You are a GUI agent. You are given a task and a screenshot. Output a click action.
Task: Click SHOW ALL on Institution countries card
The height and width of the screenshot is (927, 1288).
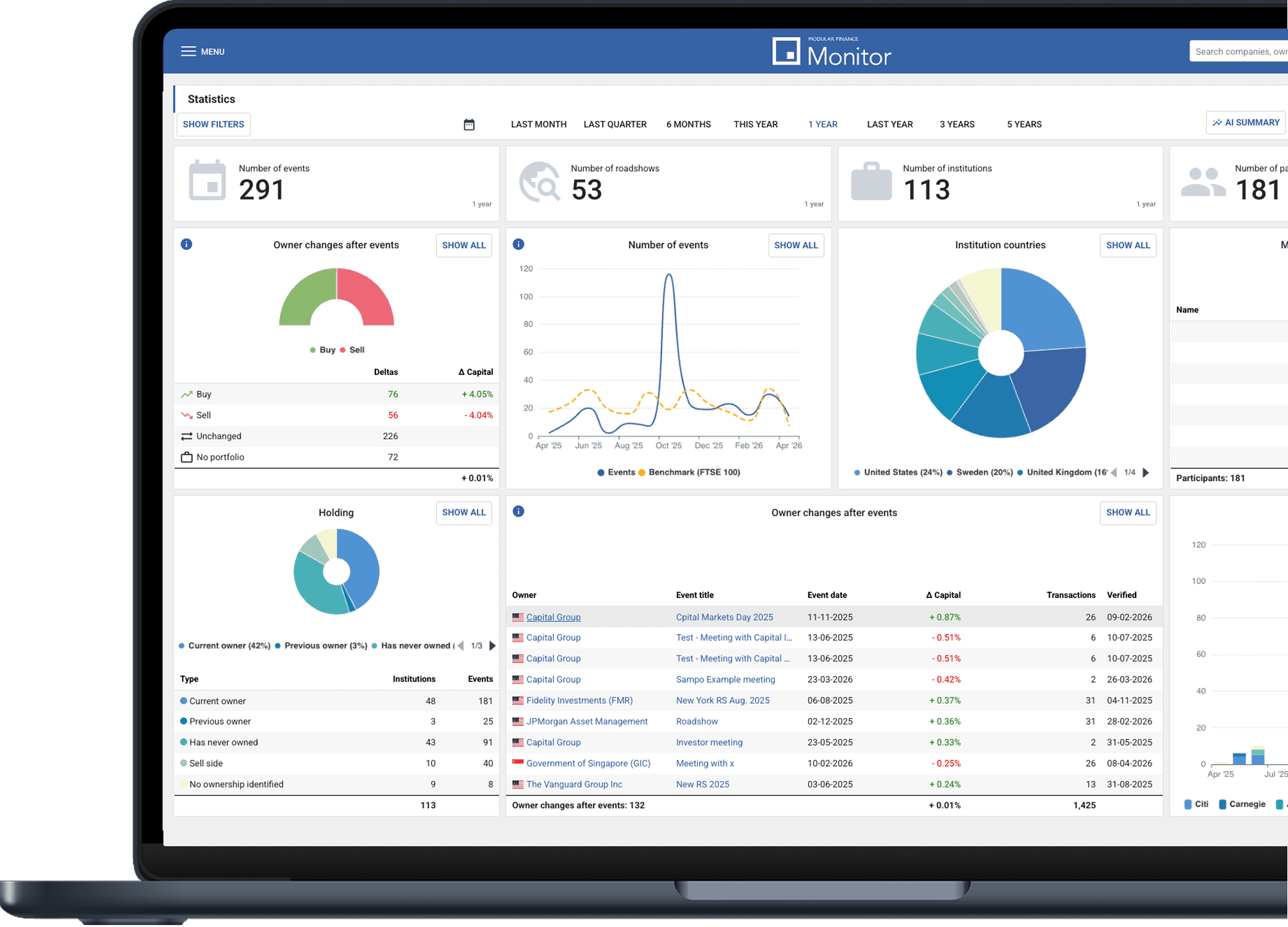pyautogui.click(x=1128, y=246)
